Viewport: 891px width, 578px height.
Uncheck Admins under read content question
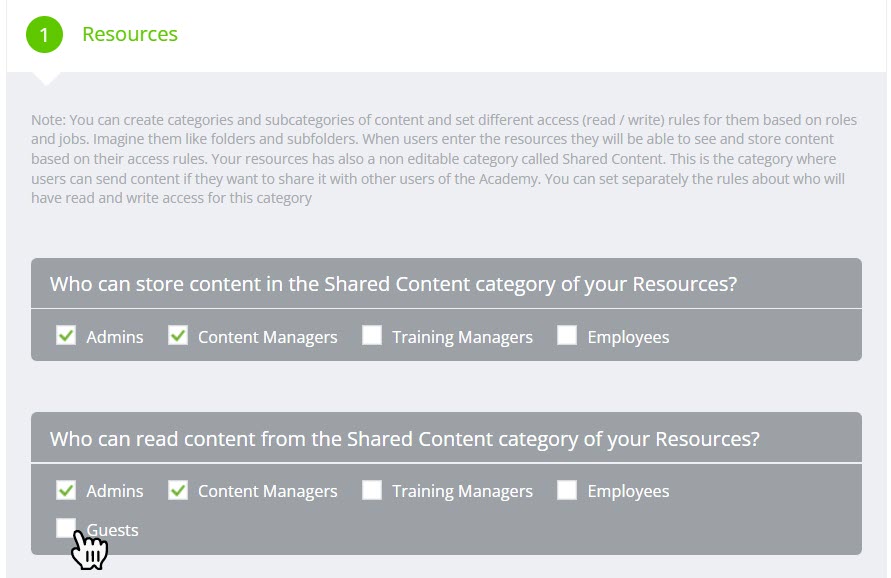[x=66, y=490]
